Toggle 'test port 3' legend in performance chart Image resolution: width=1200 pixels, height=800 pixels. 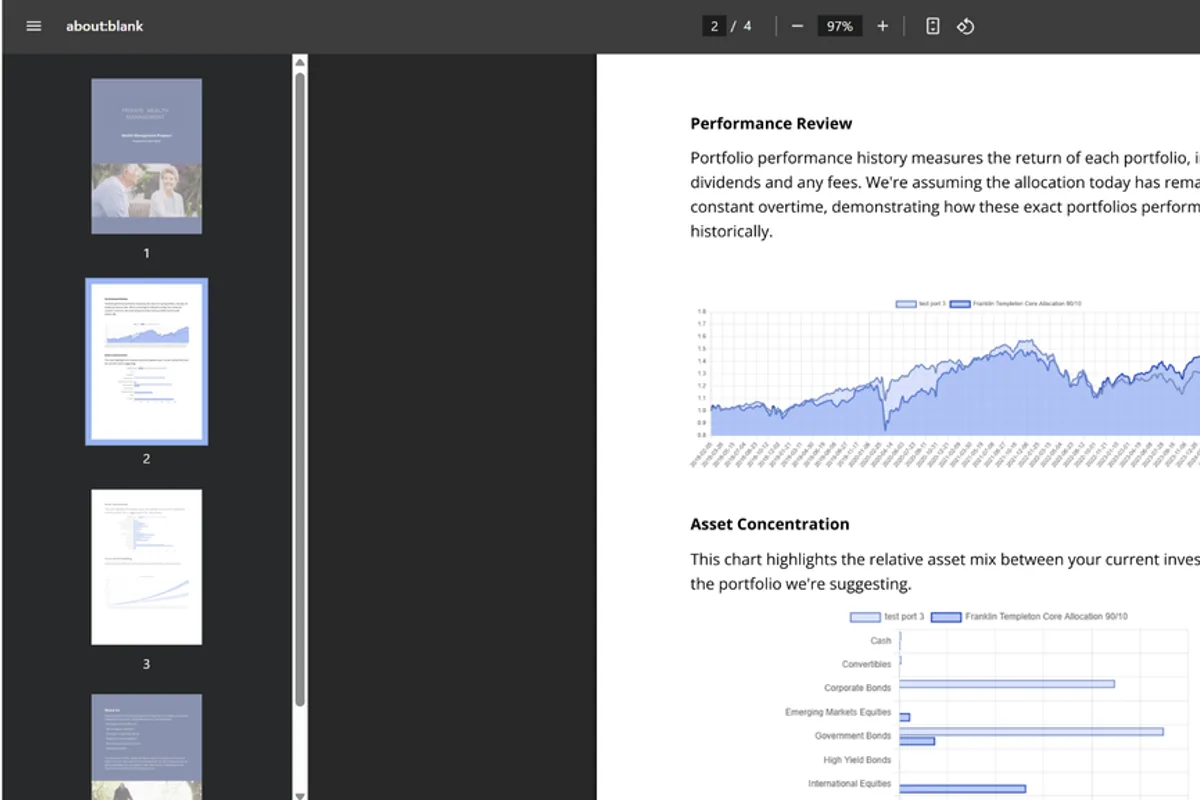(920, 303)
